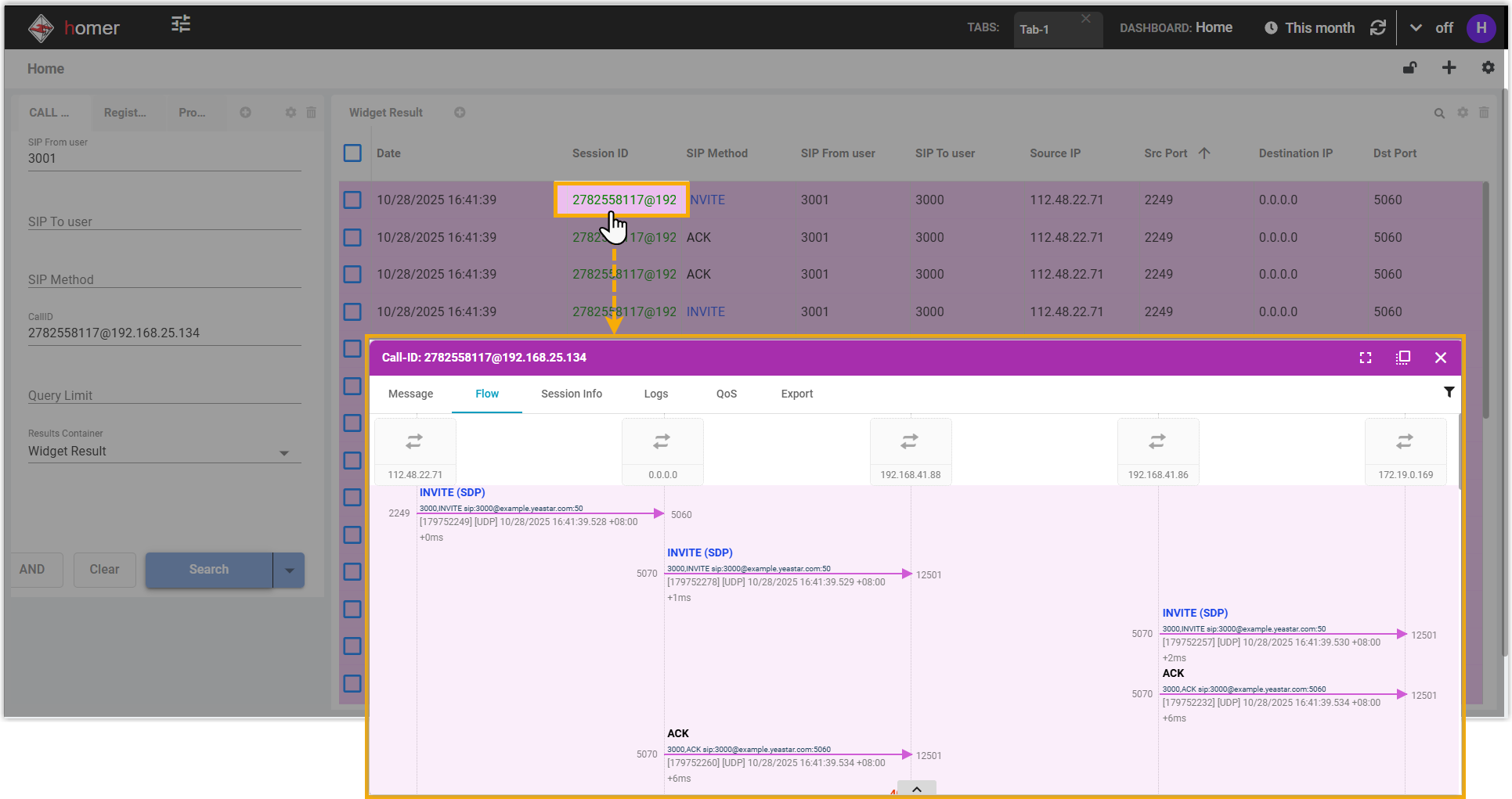
Task: Open fullscreen view of Call-ID dialog
Action: tap(1366, 358)
